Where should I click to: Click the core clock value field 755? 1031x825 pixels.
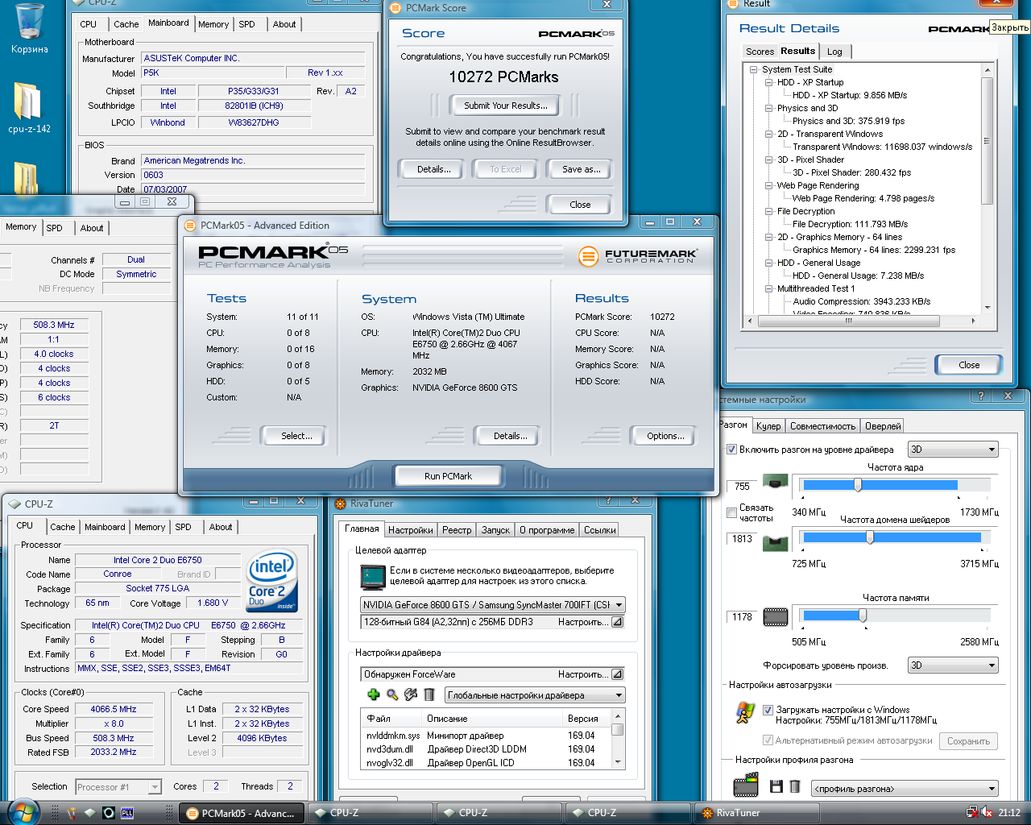(x=742, y=486)
